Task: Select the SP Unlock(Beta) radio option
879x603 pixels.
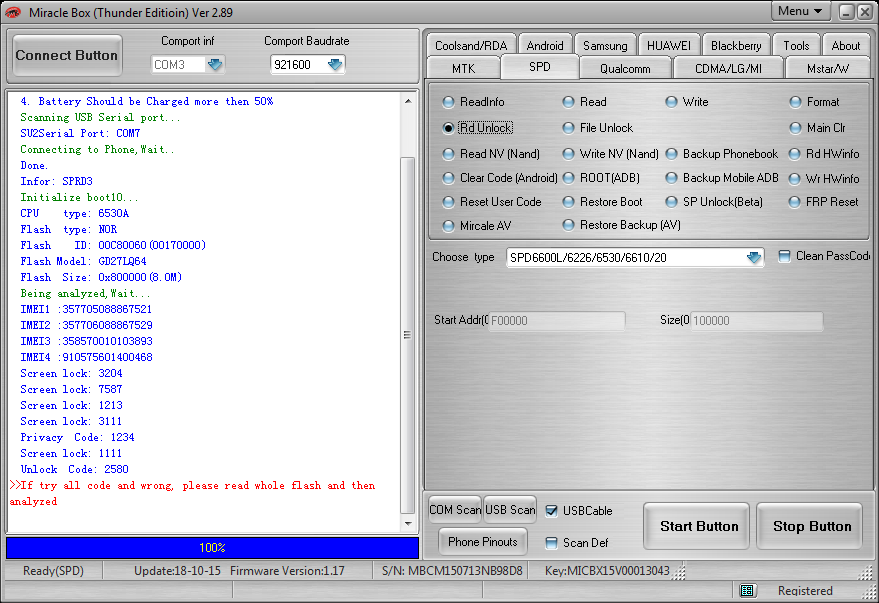Action: click(671, 202)
